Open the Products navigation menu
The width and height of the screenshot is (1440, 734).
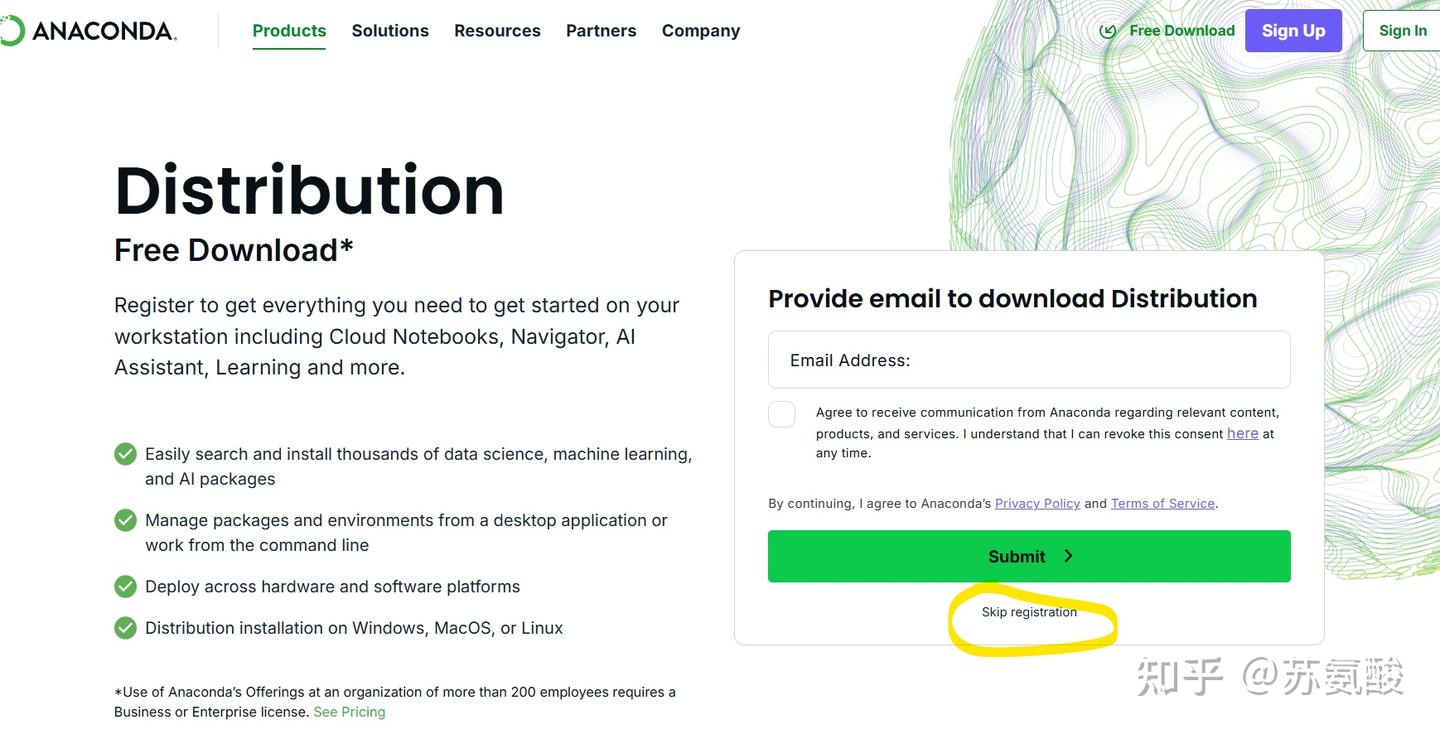(289, 31)
